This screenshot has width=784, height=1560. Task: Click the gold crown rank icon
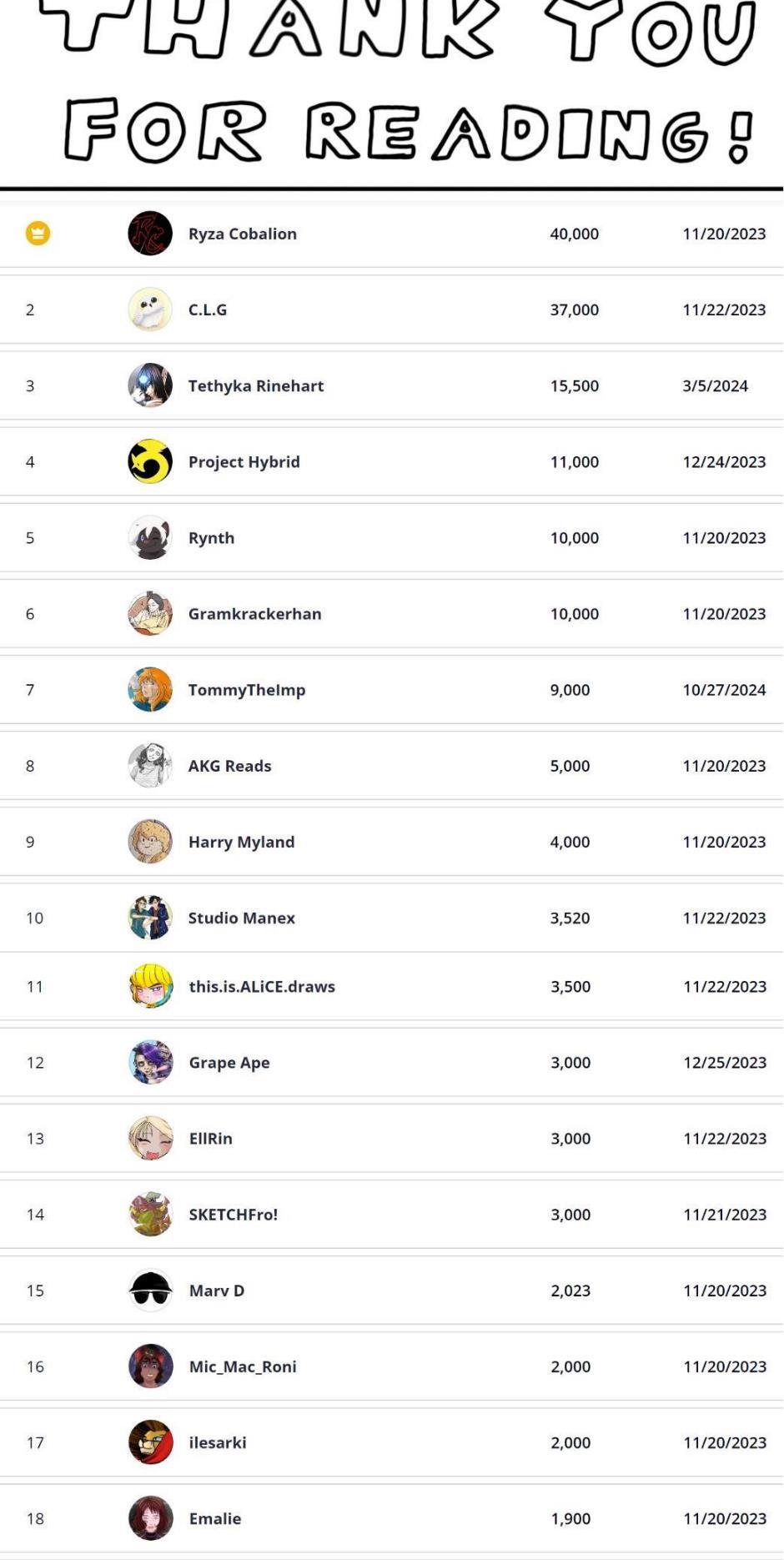coord(38,234)
